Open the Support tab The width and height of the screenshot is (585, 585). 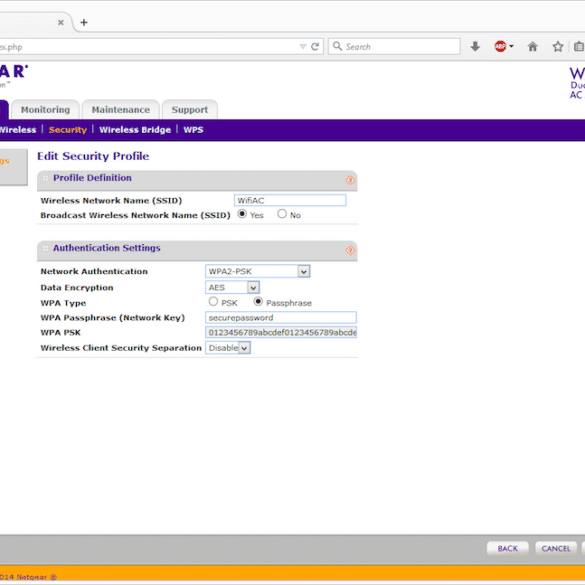(190, 110)
